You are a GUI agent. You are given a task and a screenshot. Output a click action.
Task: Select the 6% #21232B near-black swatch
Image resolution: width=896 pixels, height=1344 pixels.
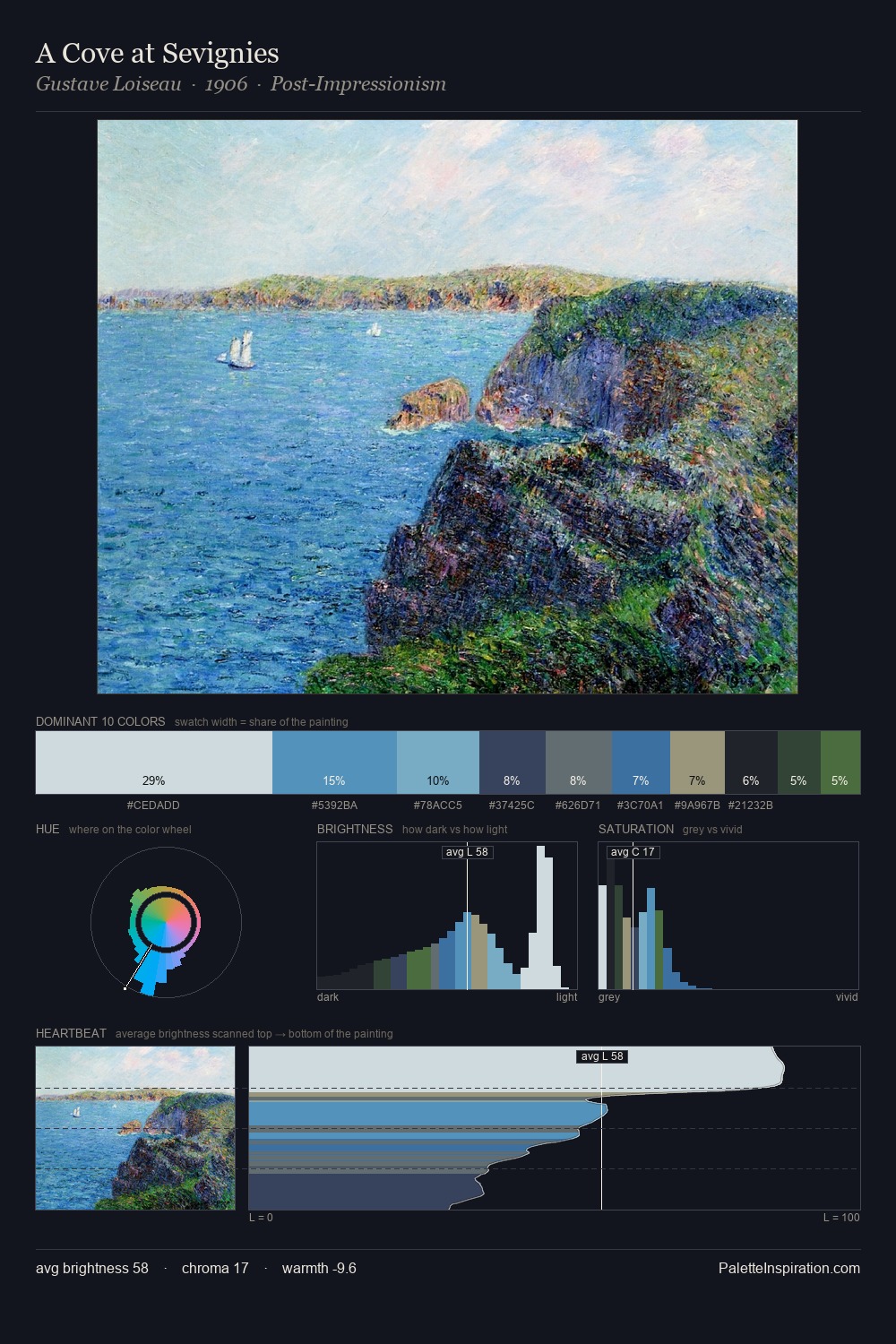tap(751, 762)
